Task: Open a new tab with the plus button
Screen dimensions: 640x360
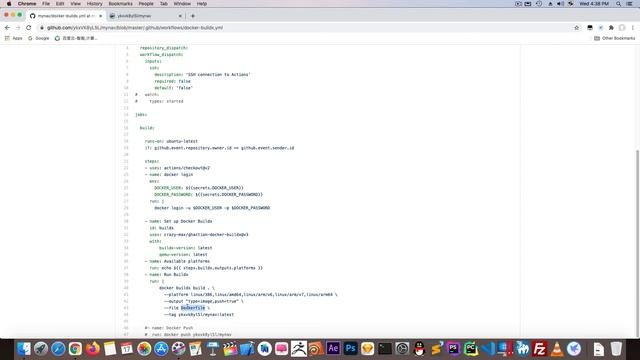Action: [x=193, y=16]
